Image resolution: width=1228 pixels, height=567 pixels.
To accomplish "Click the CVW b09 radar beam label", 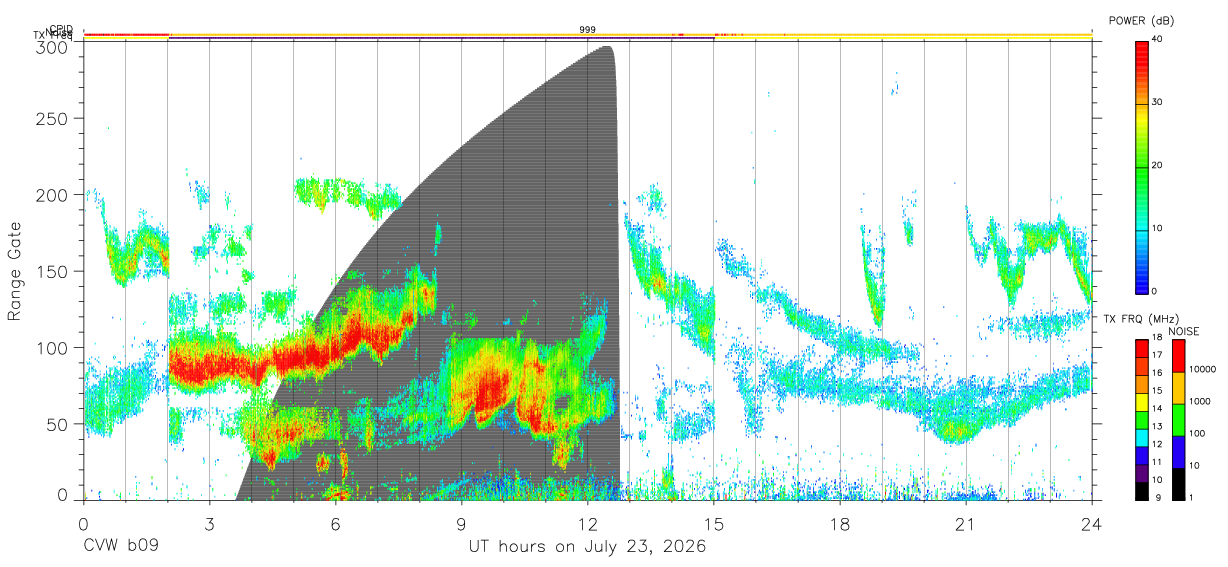I will (121, 547).
